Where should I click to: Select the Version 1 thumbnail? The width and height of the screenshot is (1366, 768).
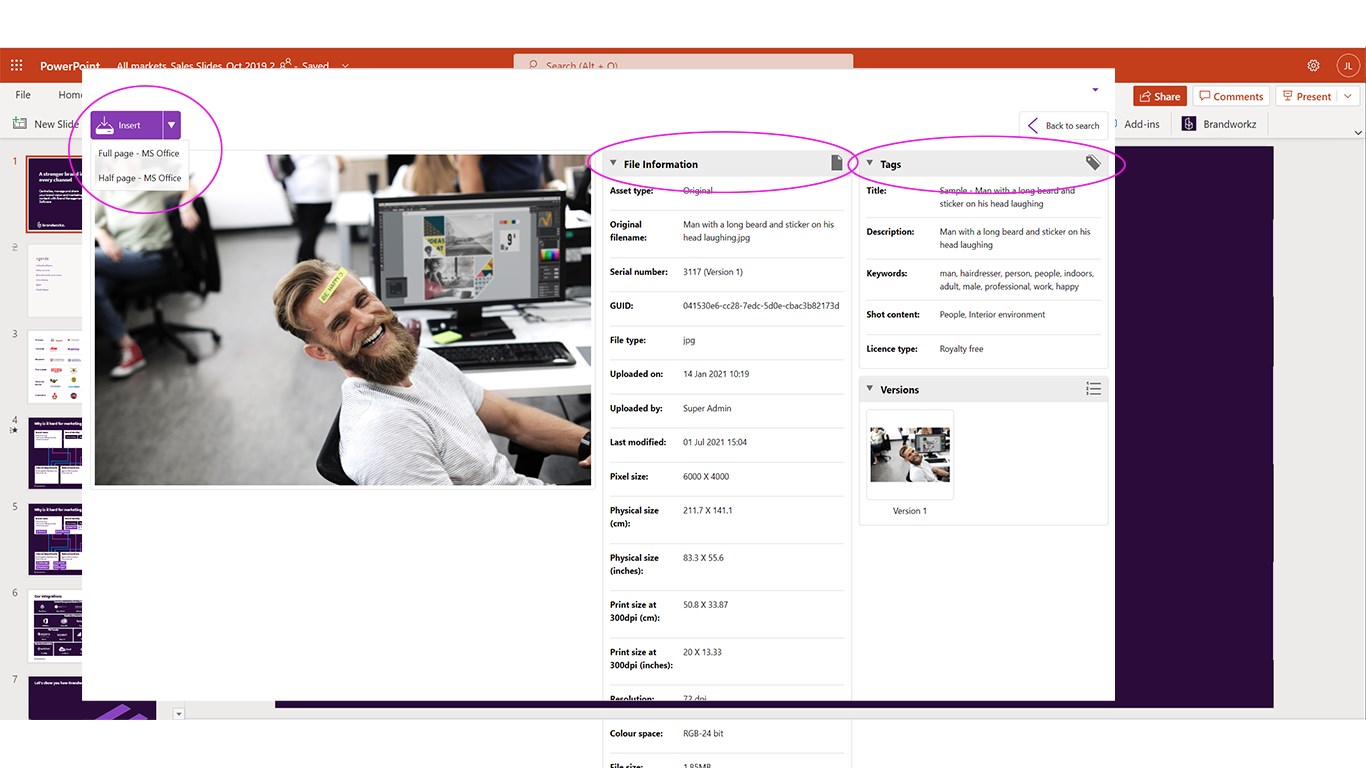click(910, 455)
